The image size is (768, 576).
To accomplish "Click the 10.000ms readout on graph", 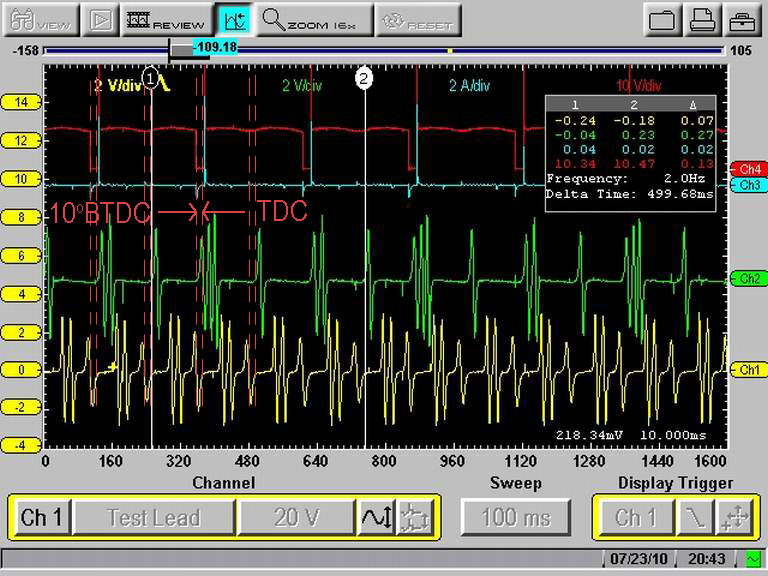I will (673, 435).
